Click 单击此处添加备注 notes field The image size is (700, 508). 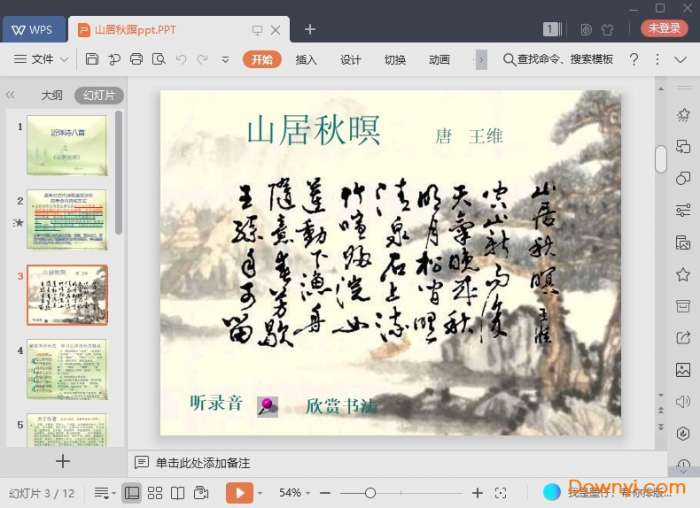point(203,463)
